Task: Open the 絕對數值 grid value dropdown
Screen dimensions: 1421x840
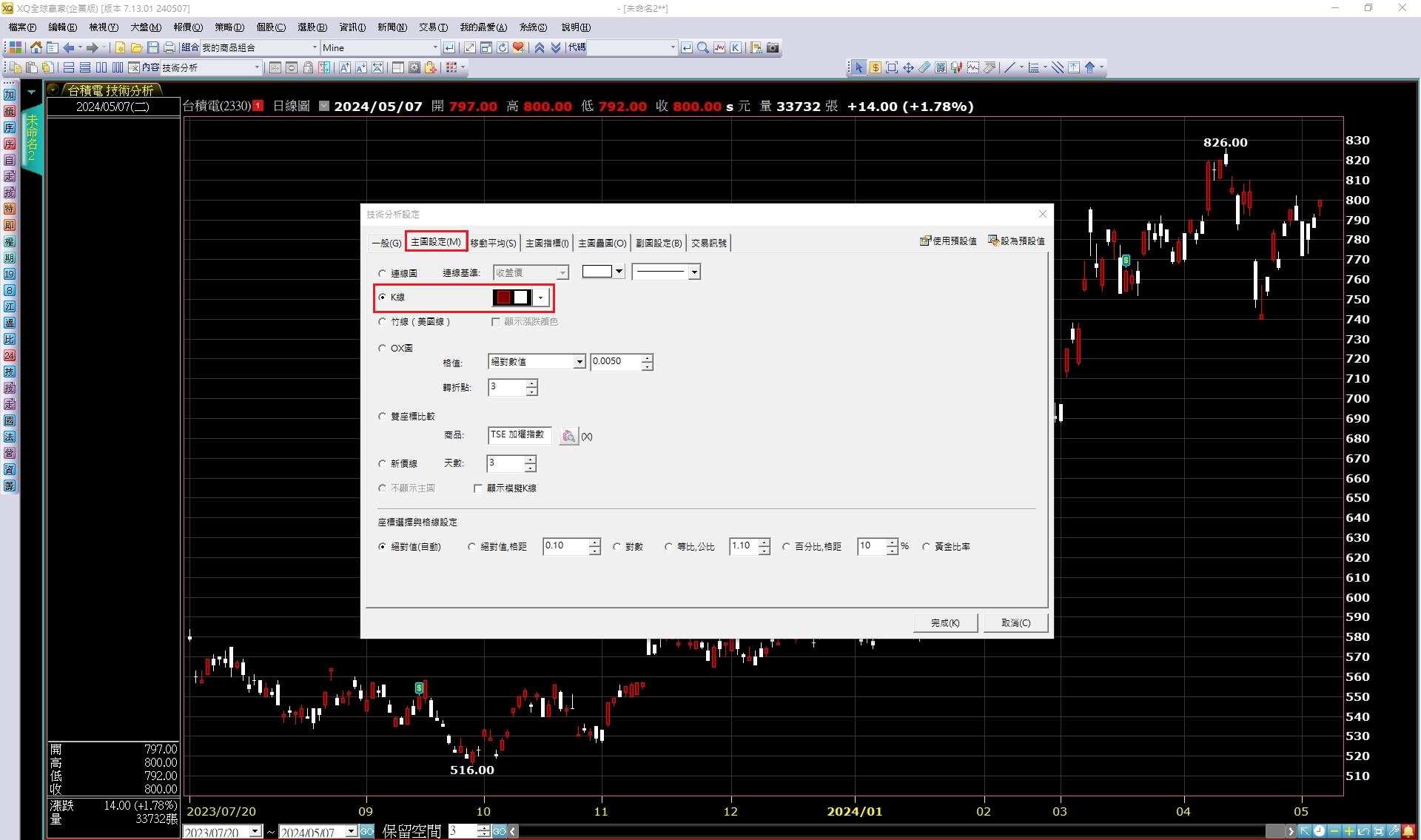Action: tap(579, 361)
